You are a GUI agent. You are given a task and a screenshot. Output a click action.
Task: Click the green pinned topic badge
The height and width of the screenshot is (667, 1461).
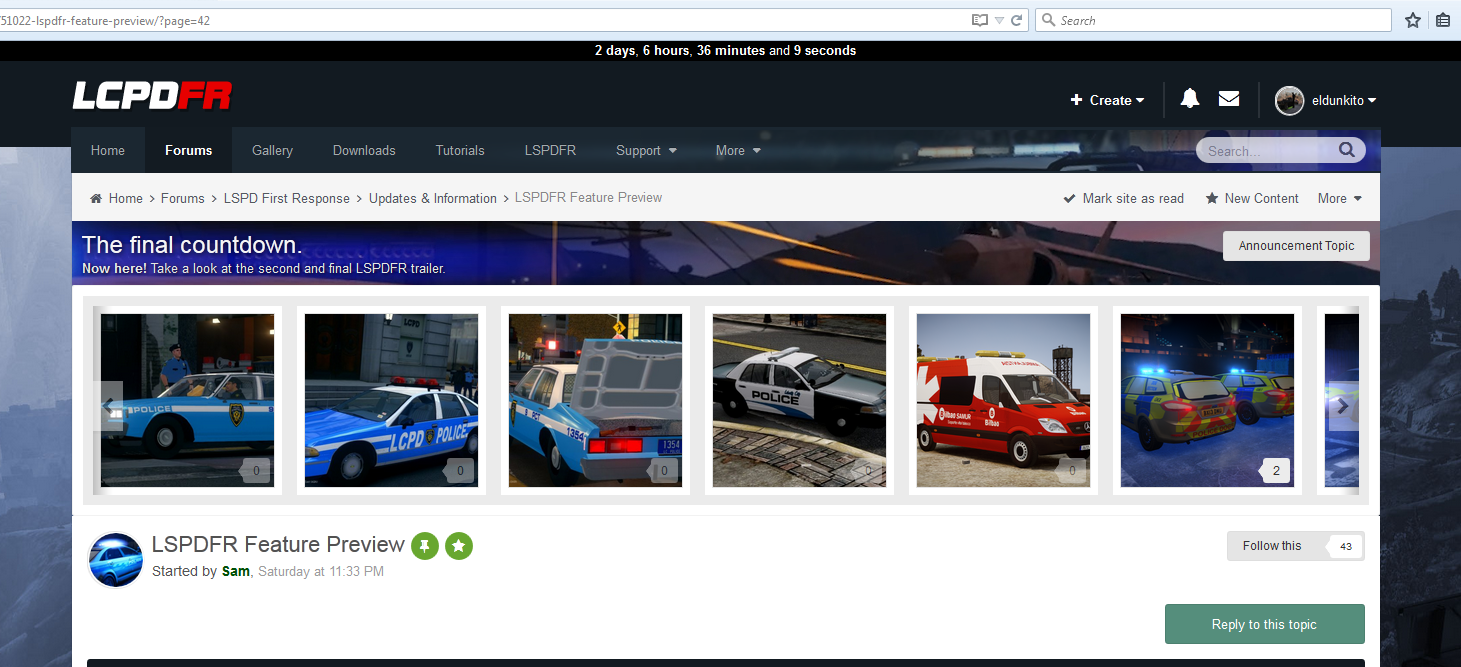[425, 546]
